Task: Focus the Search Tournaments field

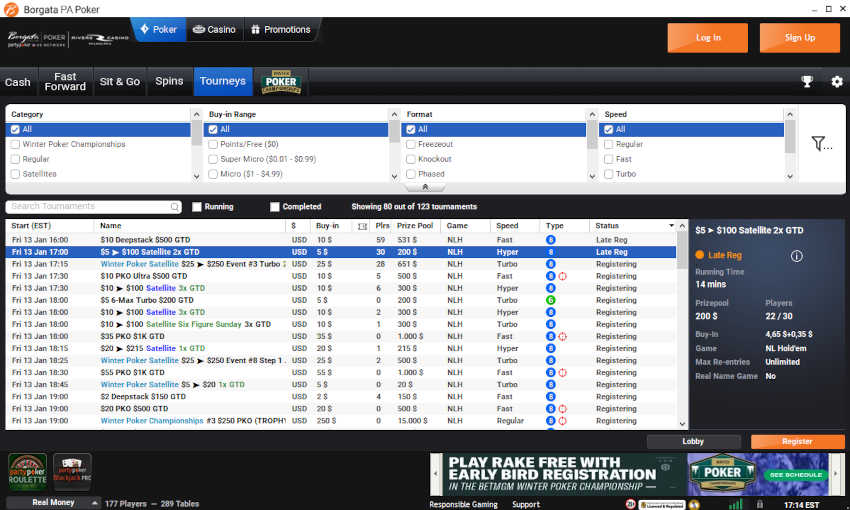Action: click(x=93, y=206)
